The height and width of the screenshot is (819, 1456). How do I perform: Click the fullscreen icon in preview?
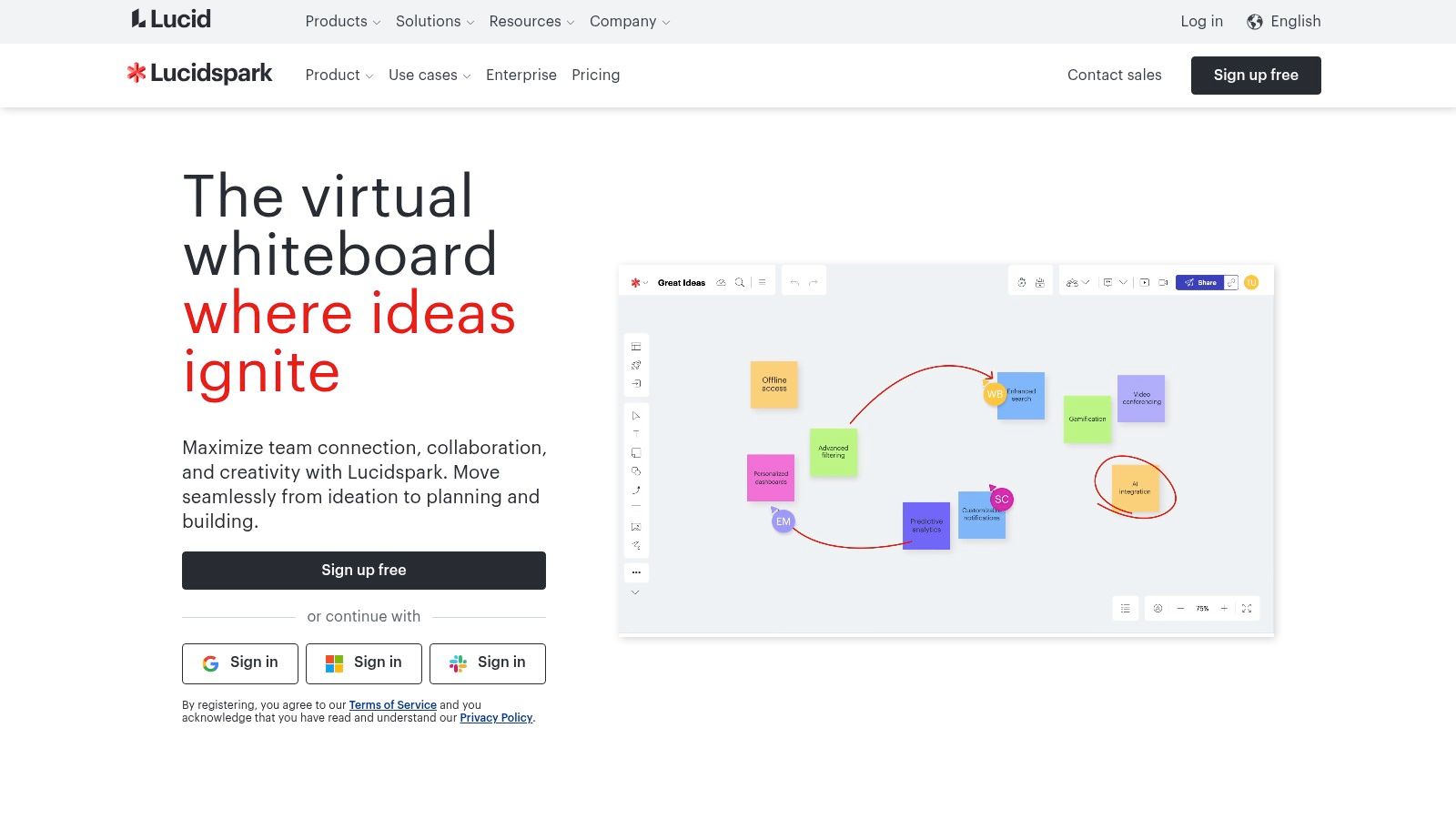tap(1247, 608)
